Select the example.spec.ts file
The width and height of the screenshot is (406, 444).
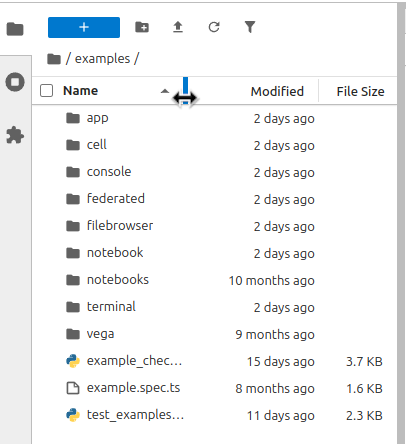click(215, 388)
